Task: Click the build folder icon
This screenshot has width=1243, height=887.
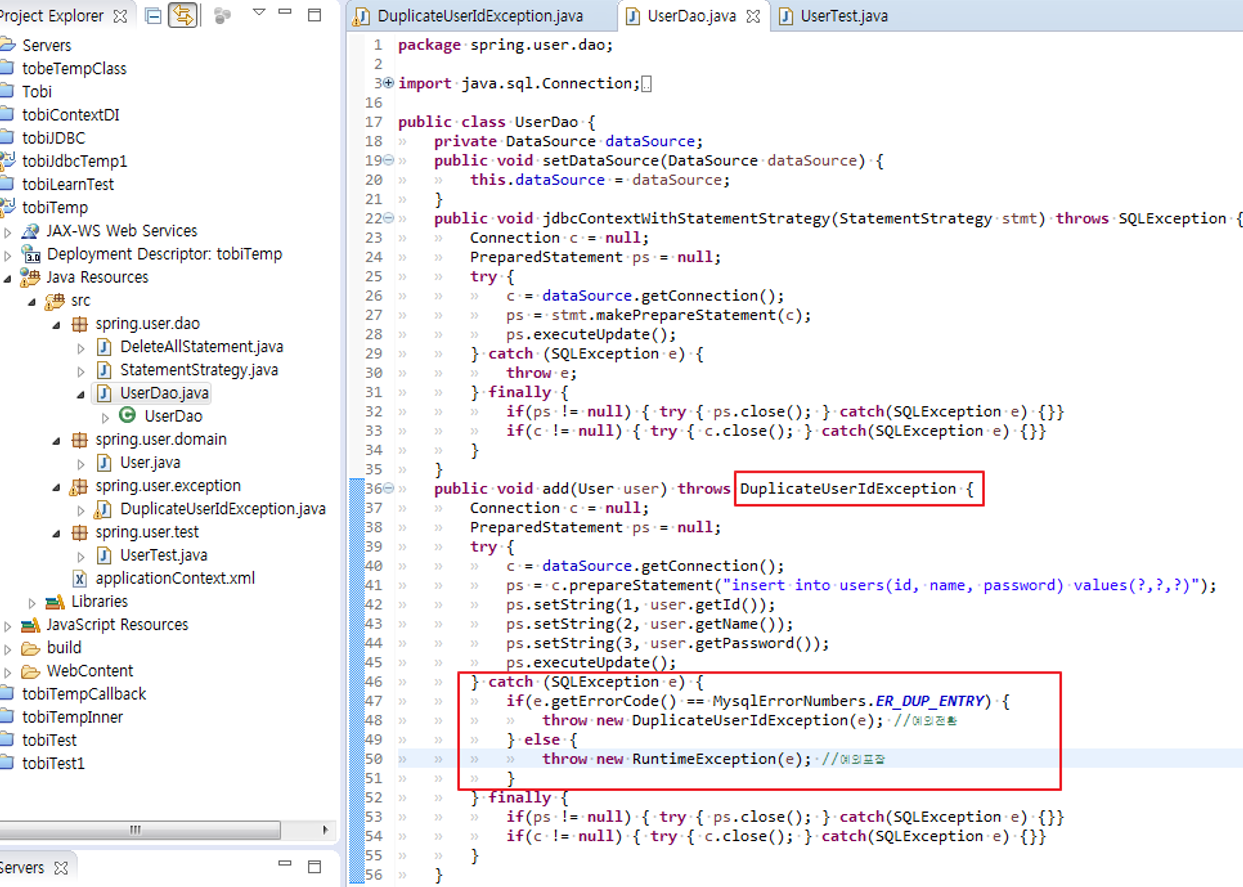Action: pos(31,648)
